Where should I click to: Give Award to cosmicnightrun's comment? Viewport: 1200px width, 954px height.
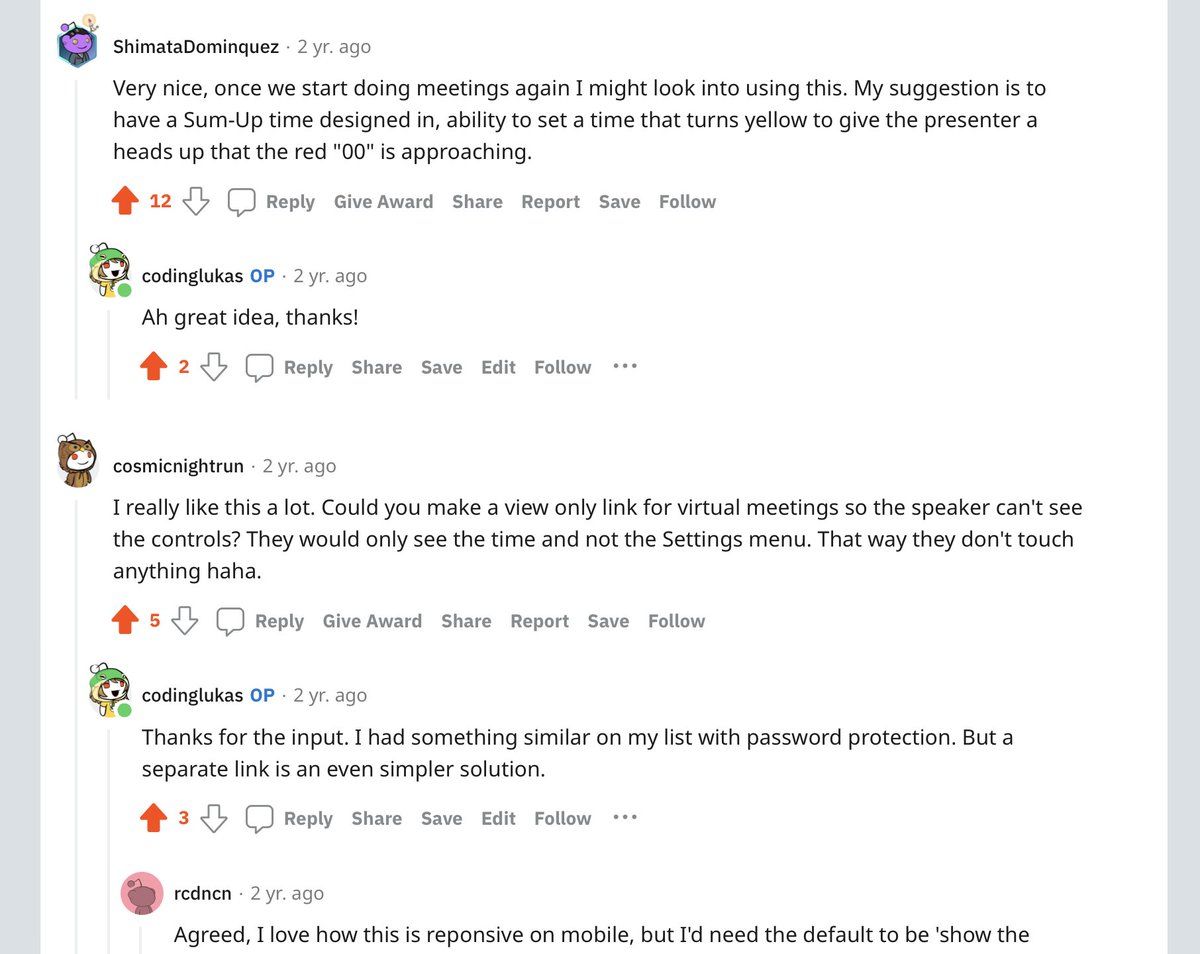tap(372, 621)
